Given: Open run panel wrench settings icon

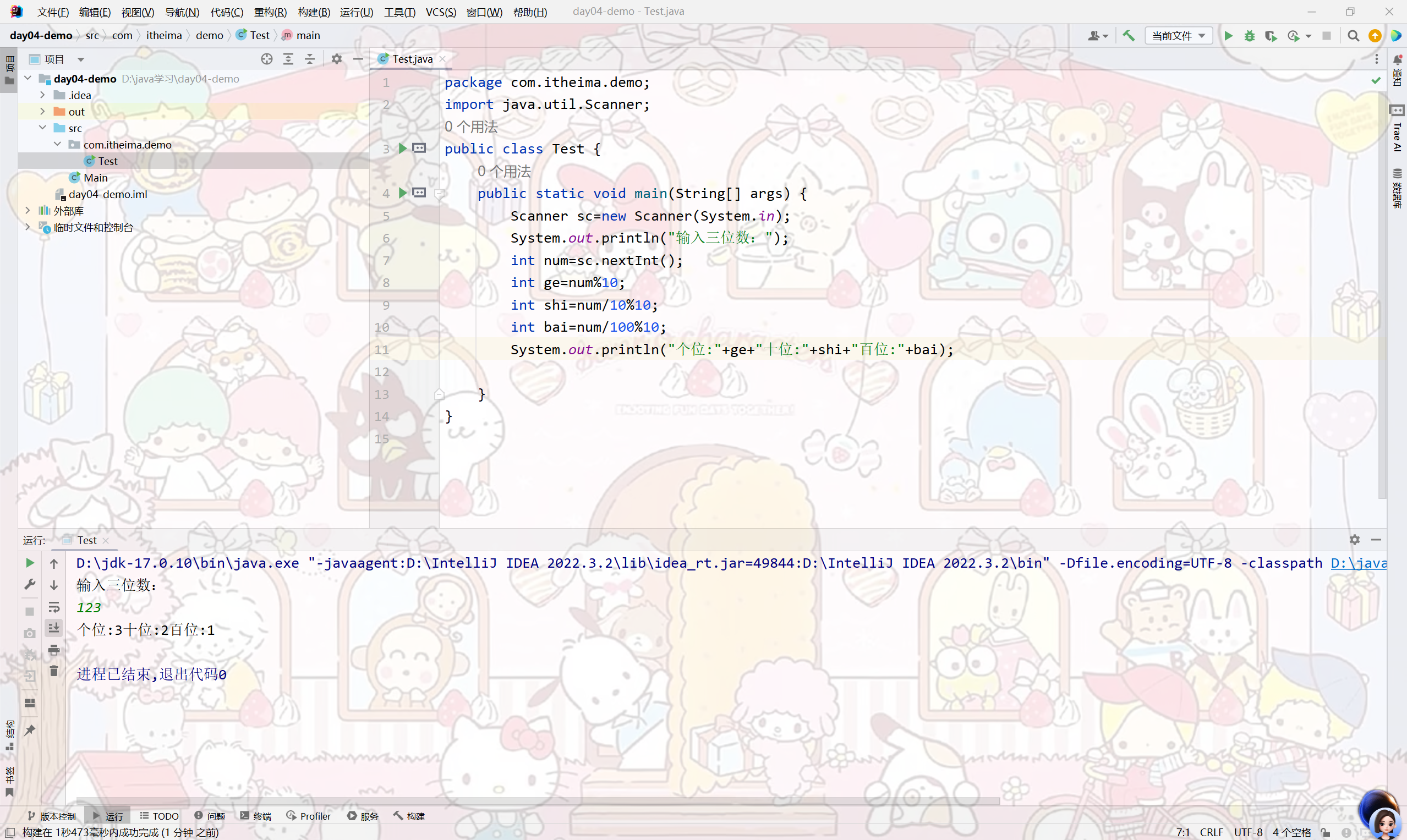Looking at the screenshot, I should click(30, 584).
